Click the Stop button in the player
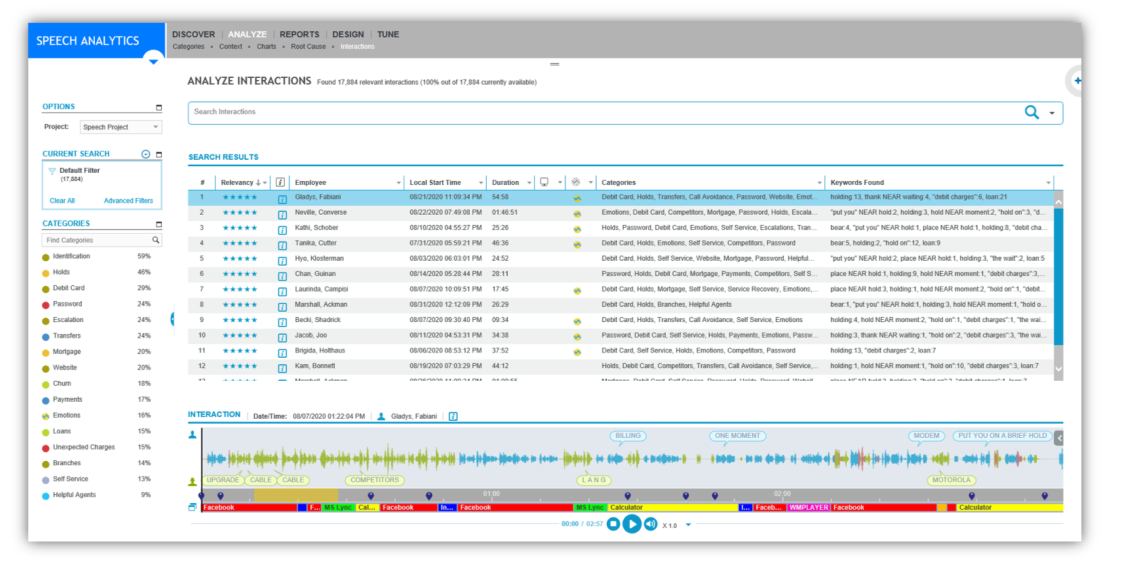1140x562 pixels. click(x=613, y=524)
